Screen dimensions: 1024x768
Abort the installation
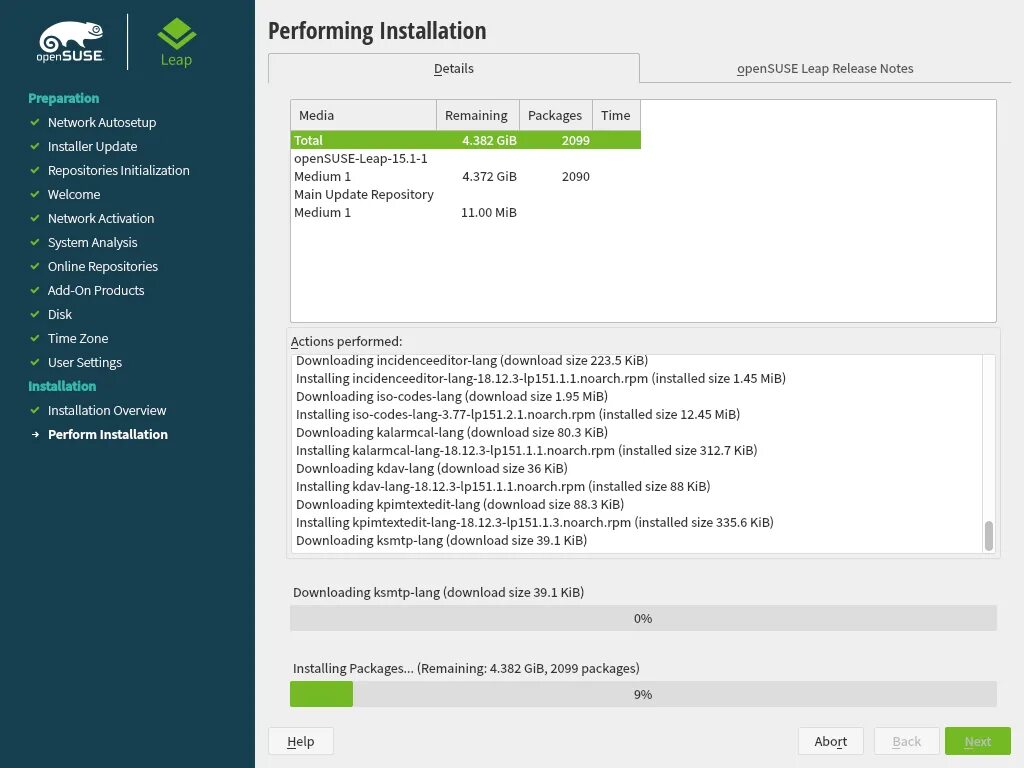point(830,741)
